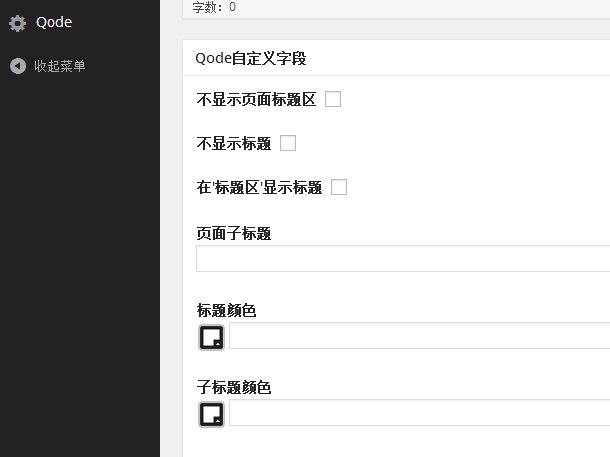Click the collapse menu arrow icon

18,66
